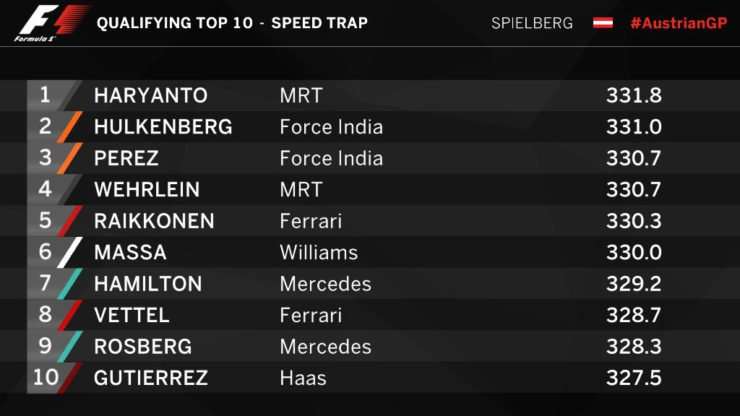Click the teal Mercedes stripe beside Rosberg
Viewport: 740px width, 416px height.
(70, 347)
